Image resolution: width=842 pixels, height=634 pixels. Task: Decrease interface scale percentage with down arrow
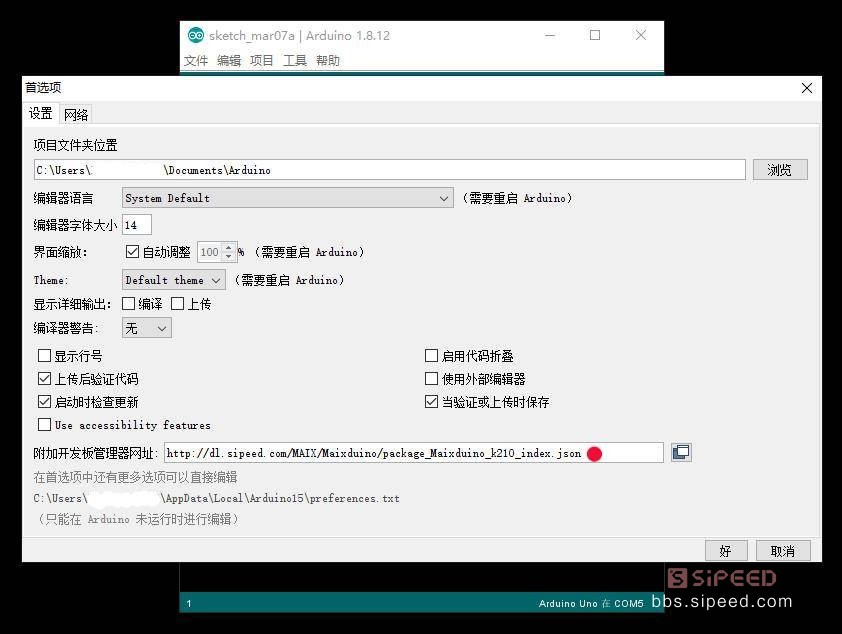click(229, 257)
